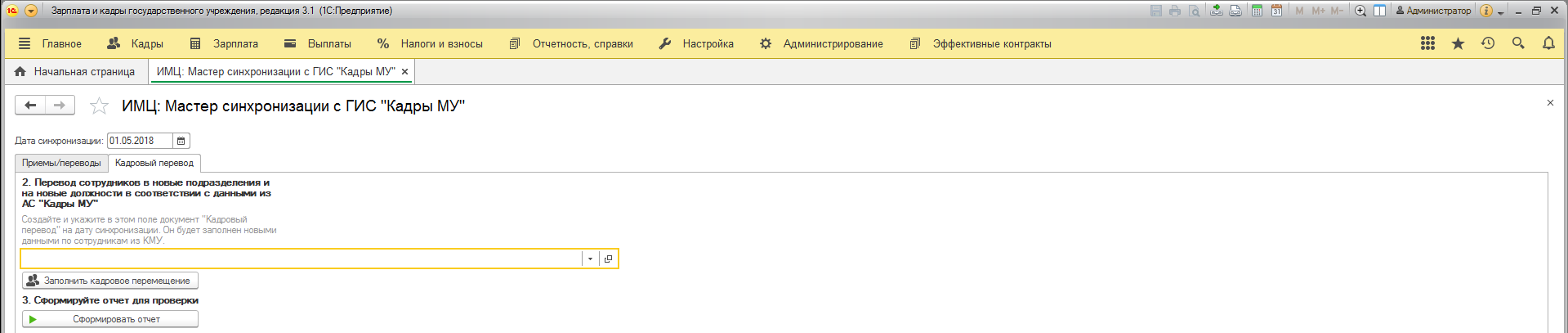The image size is (1568, 333).
Task: Add this form to favorites using the outline star
Action: coord(99,106)
